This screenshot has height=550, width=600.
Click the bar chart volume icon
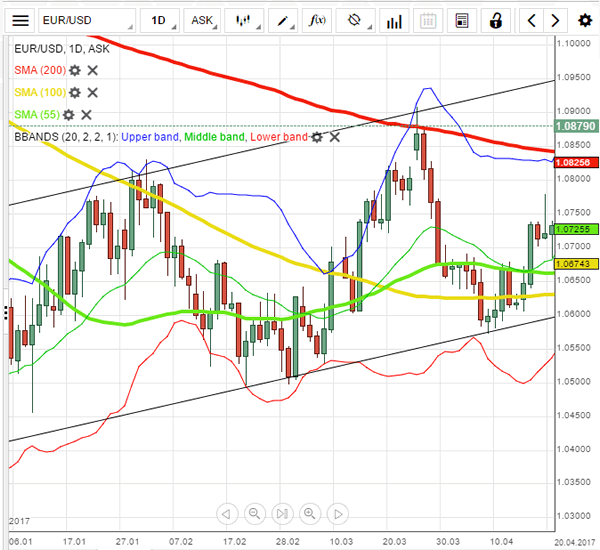click(x=394, y=20)
